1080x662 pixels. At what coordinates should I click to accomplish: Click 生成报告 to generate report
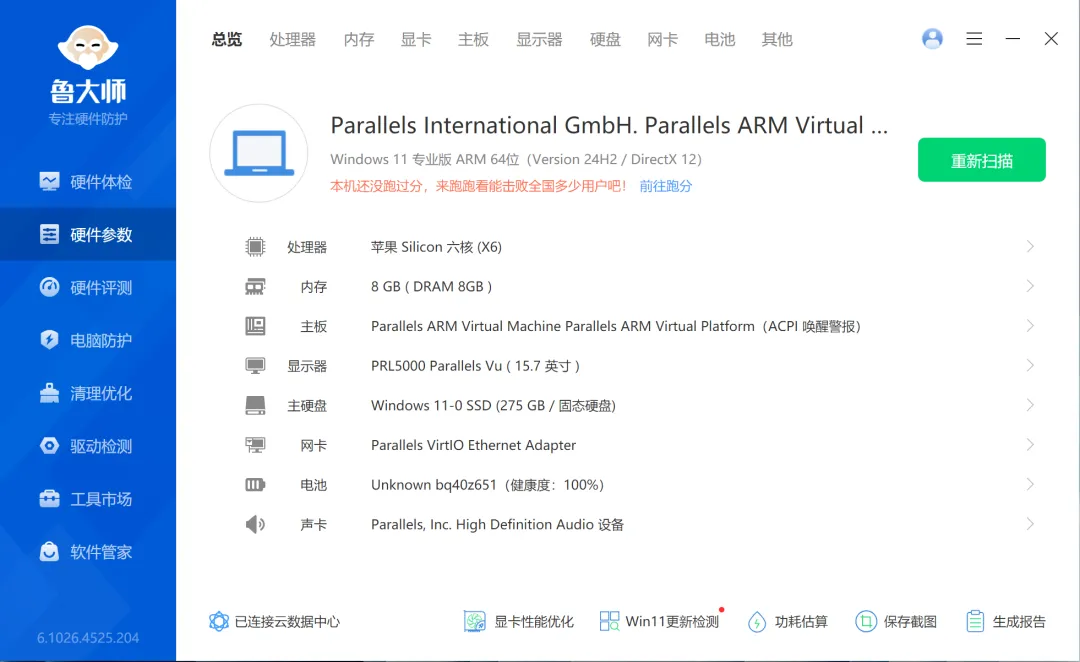click(1006, 621)
